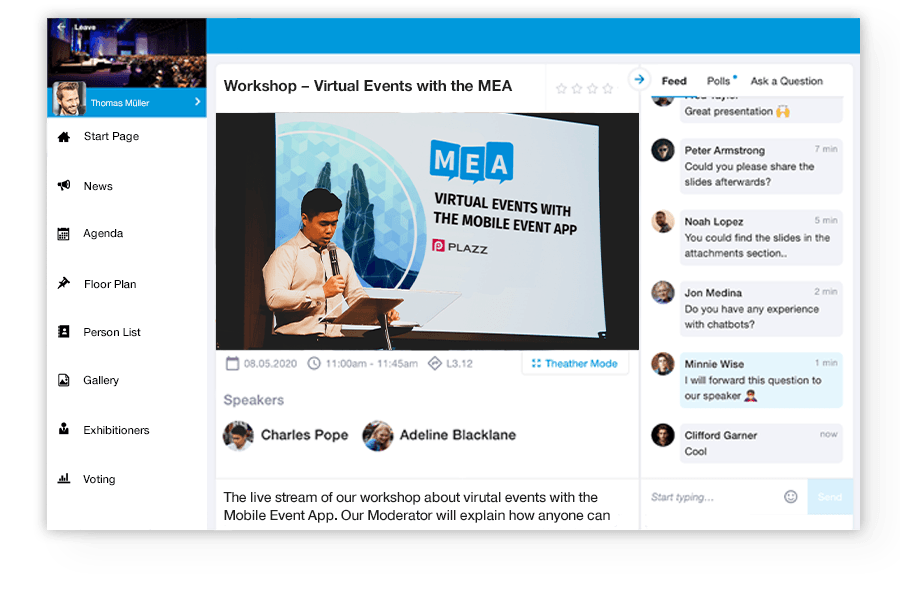
Task: Click Peter Armstrong's chat avatar
Action: 663,150
